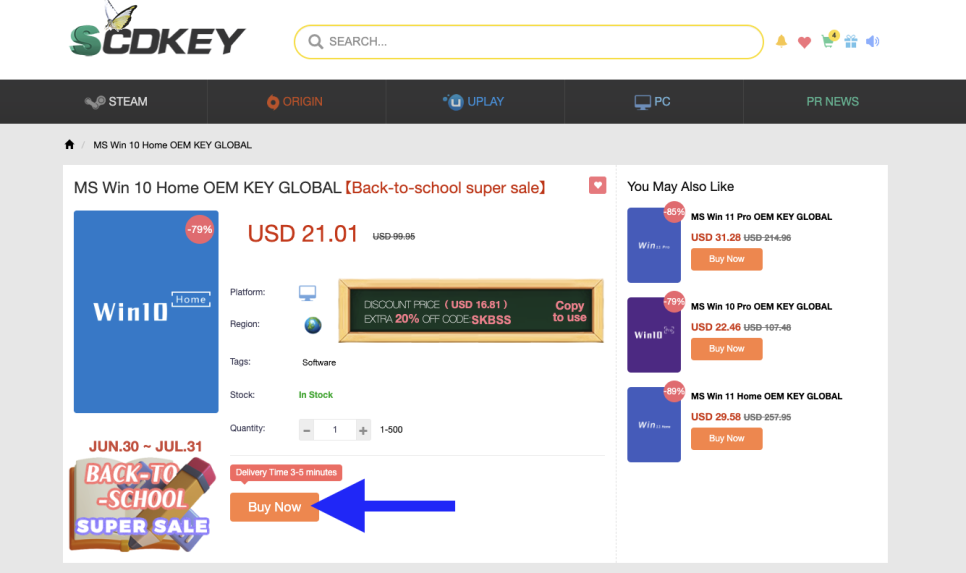The height and width of the screenshot is (573, 966).
Task: Increase quantity with plus button
Action: point(363,430)
